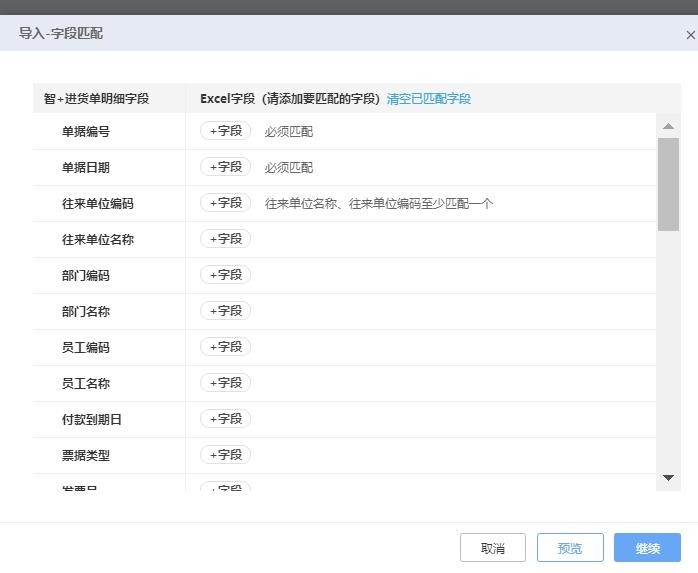Click the vertical scrollbar thumb
Image resolution: width=698 pixels, height=573 pixels.
click(x=668, y=185)
